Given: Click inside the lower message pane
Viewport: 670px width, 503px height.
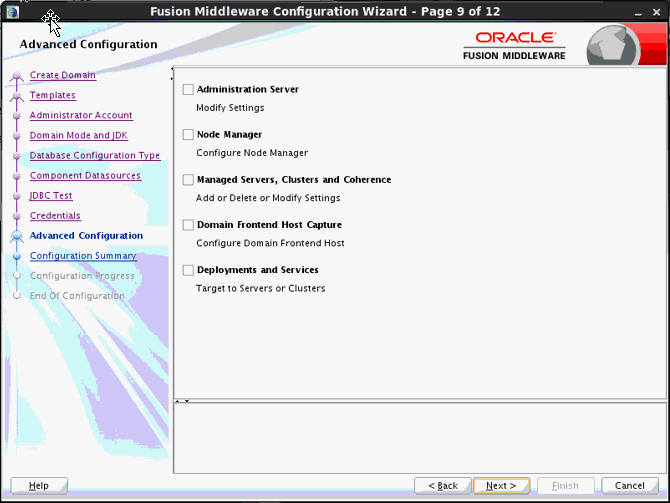Looking at the screenshot, I should (420, 438).
